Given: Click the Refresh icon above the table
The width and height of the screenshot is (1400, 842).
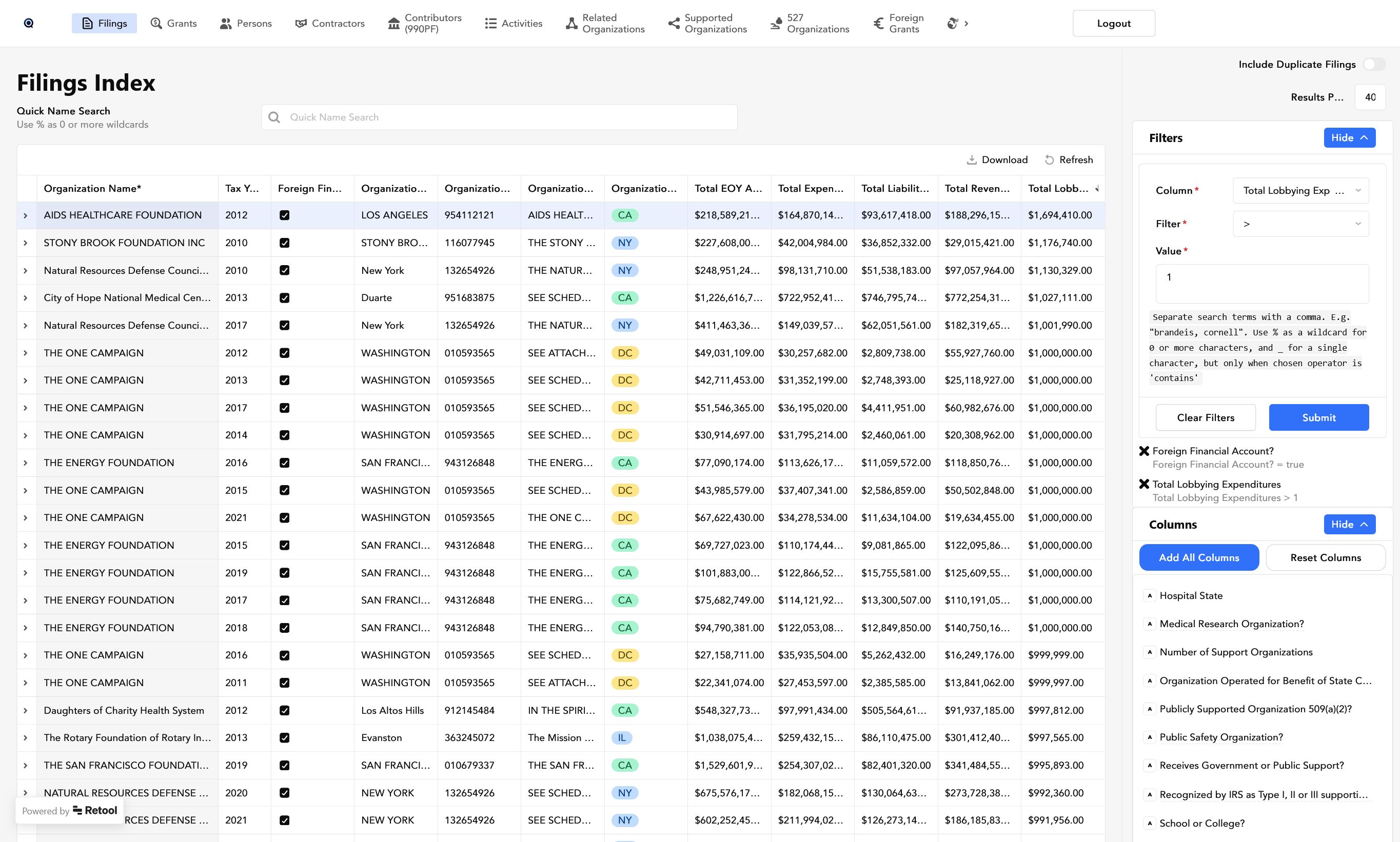Looking at the screenshot, I should tap(1049, 160).
